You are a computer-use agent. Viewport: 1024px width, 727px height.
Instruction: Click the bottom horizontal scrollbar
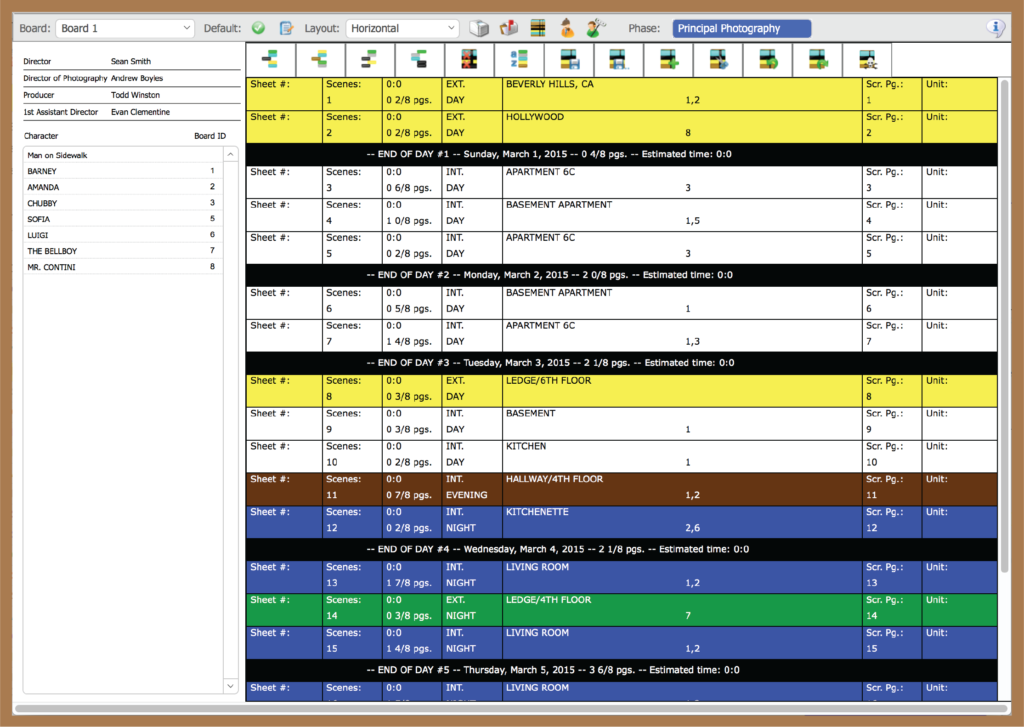click(x=511, y=708)
